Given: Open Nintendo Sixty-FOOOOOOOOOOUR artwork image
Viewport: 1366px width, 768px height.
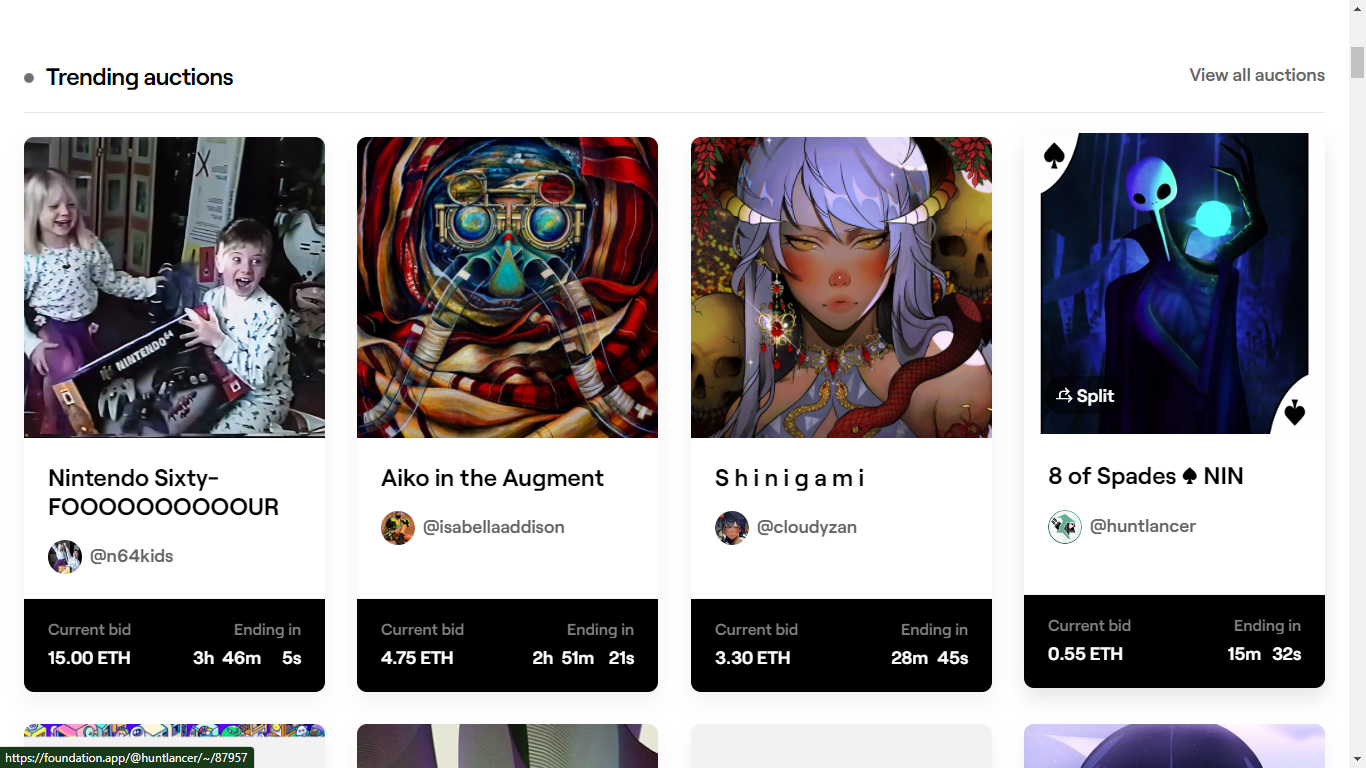Looking at the screenshot, I should click(x=174, y=287).
